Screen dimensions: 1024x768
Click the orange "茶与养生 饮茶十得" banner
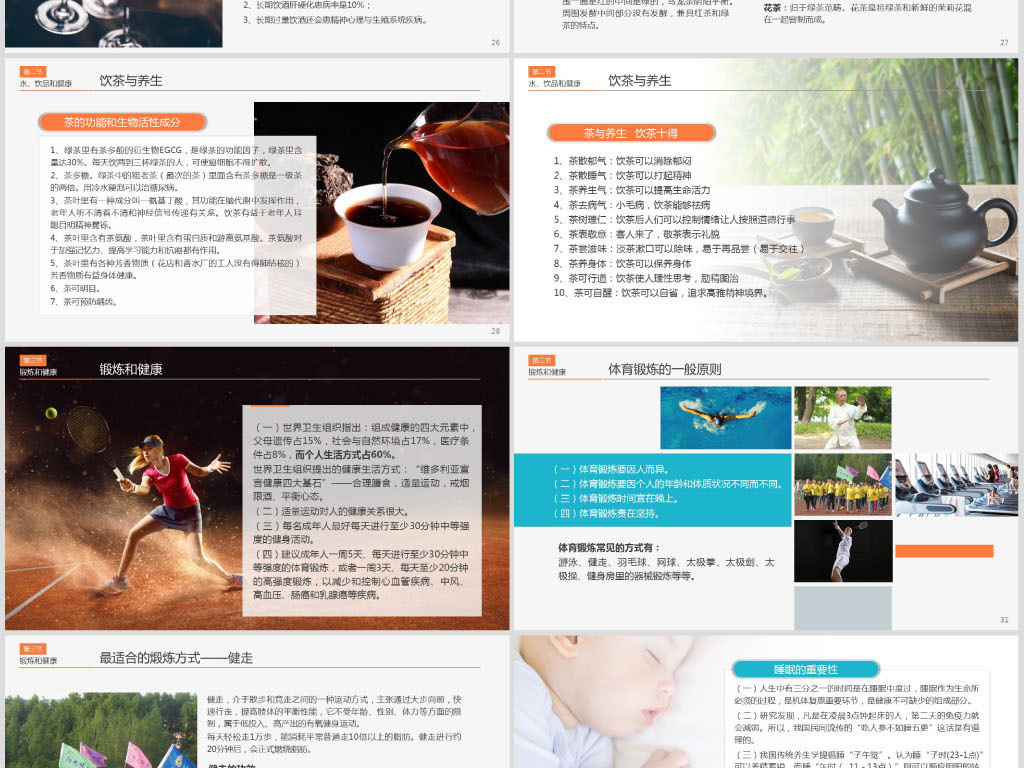[631, 133]
